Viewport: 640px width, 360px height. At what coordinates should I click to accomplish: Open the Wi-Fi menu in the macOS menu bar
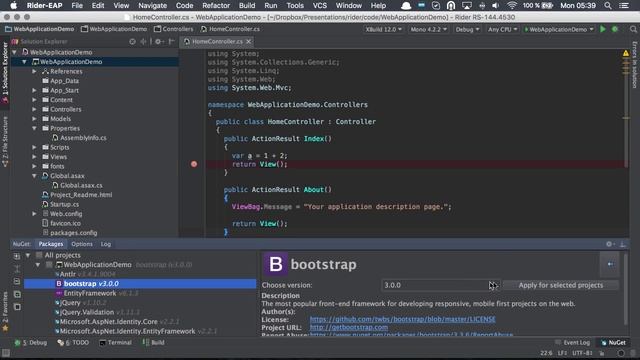(x=511, y=5)
